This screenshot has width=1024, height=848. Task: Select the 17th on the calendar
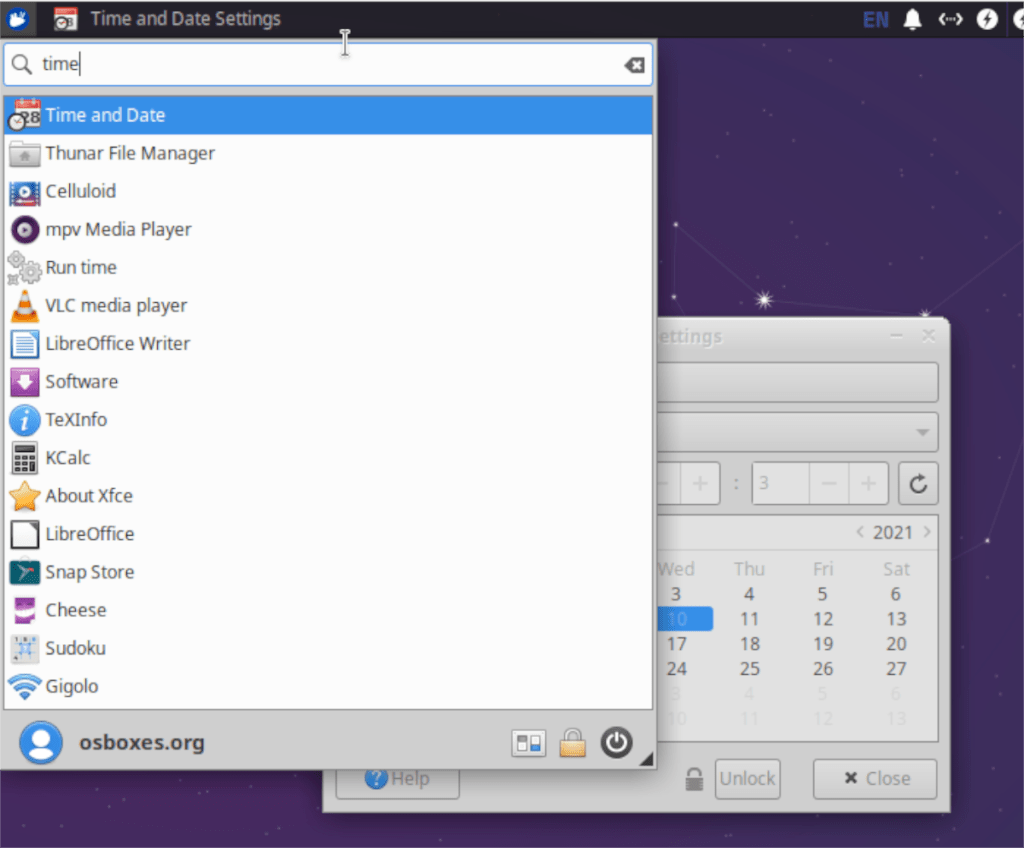(676, 643)
